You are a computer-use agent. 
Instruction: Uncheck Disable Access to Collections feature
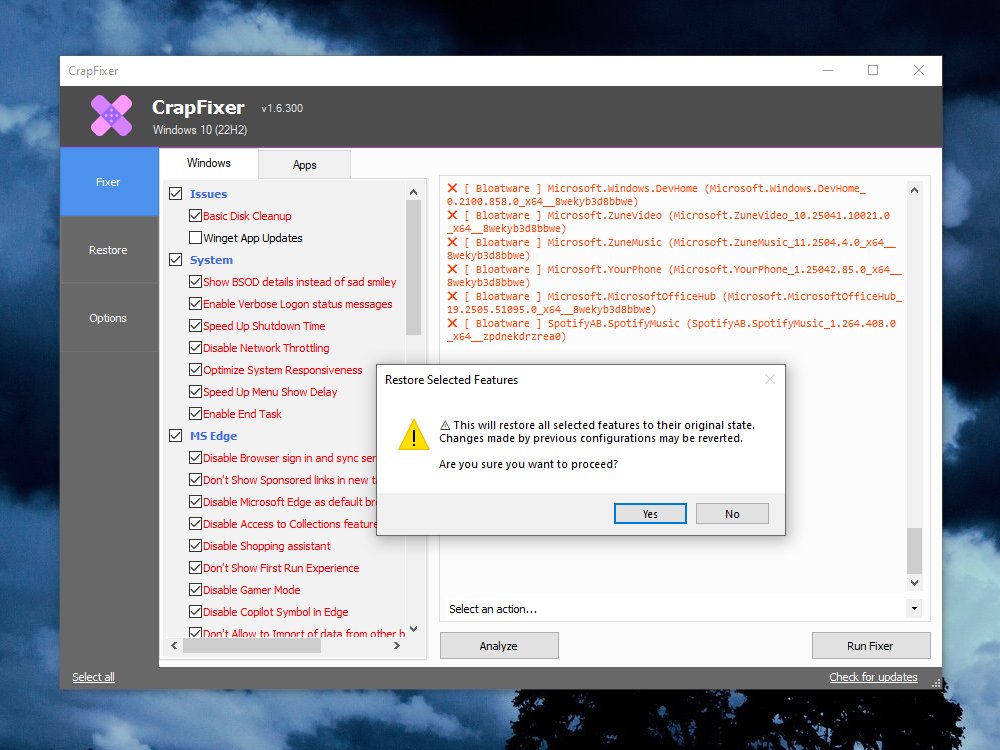[195, 524]
